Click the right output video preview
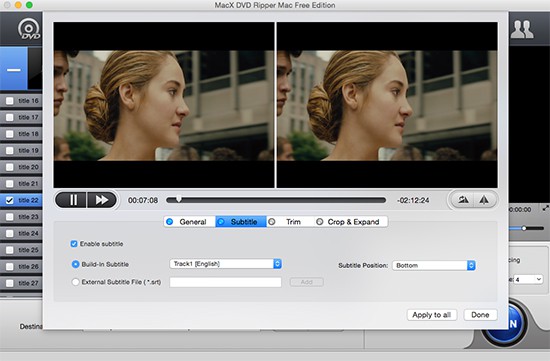 [x=387, y=105]
